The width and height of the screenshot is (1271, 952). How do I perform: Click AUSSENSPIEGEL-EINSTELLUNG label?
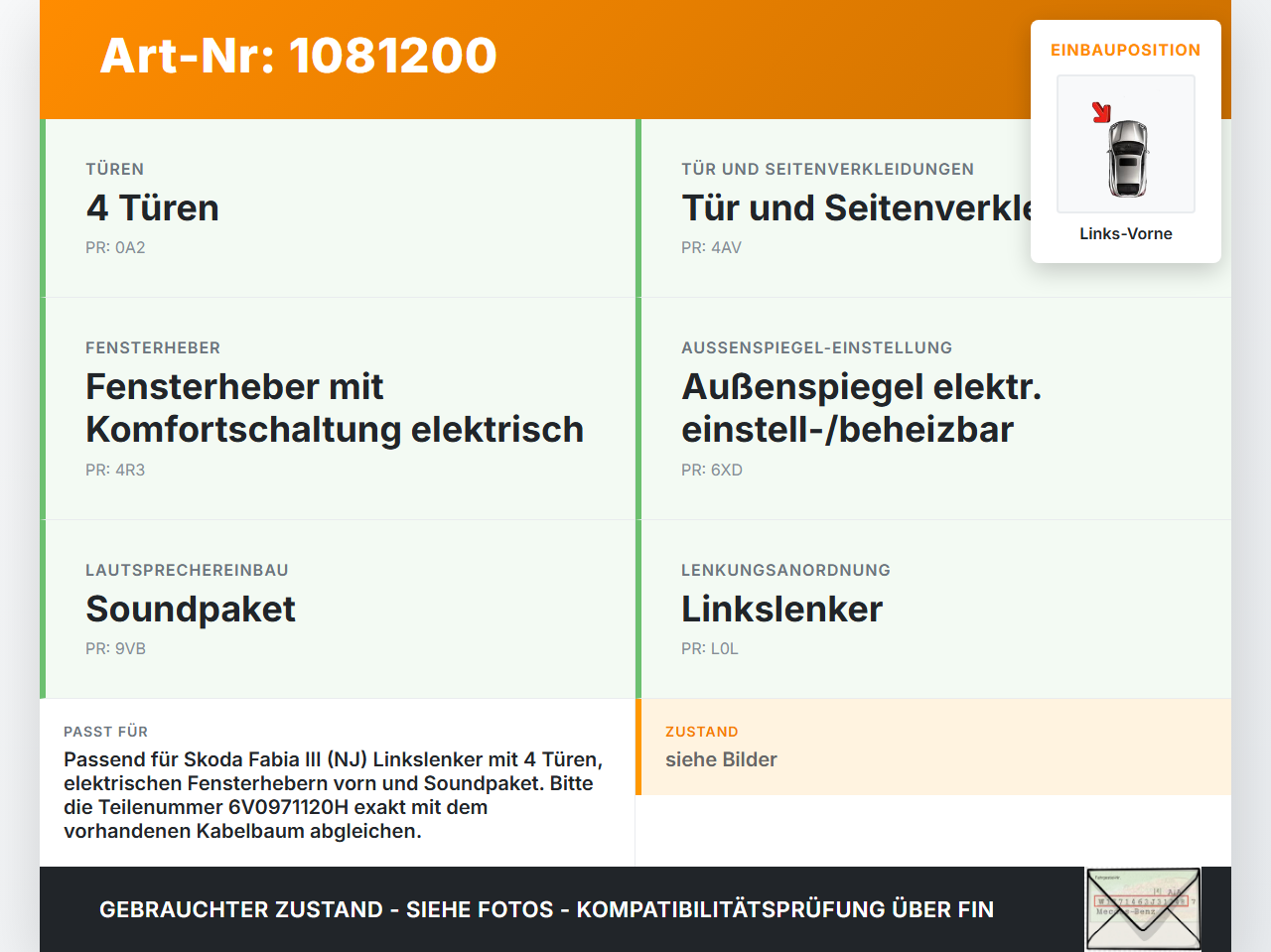pyautogui.click(x=817, y=347)
